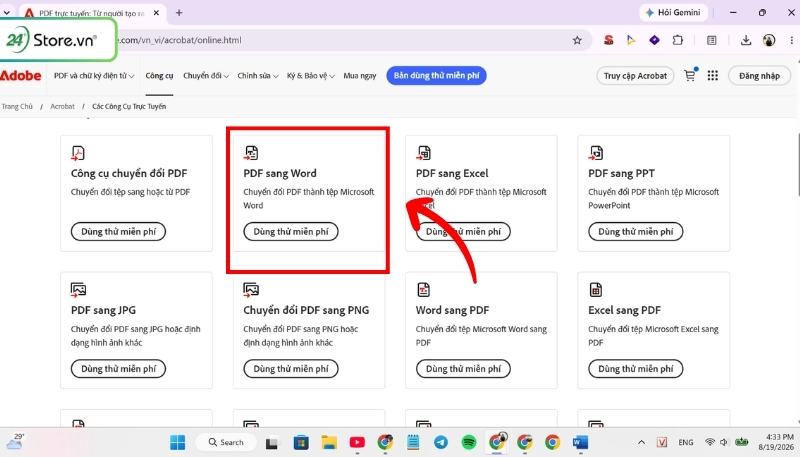The height and width of the screenshot is (457, 800).
Task: Open the Chrome three-dot menu
Action: 791,40
